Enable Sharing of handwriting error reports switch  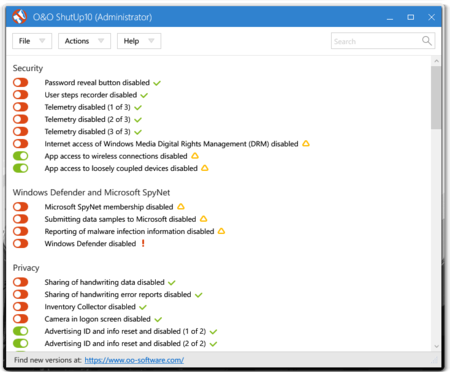tap(21, 294)
